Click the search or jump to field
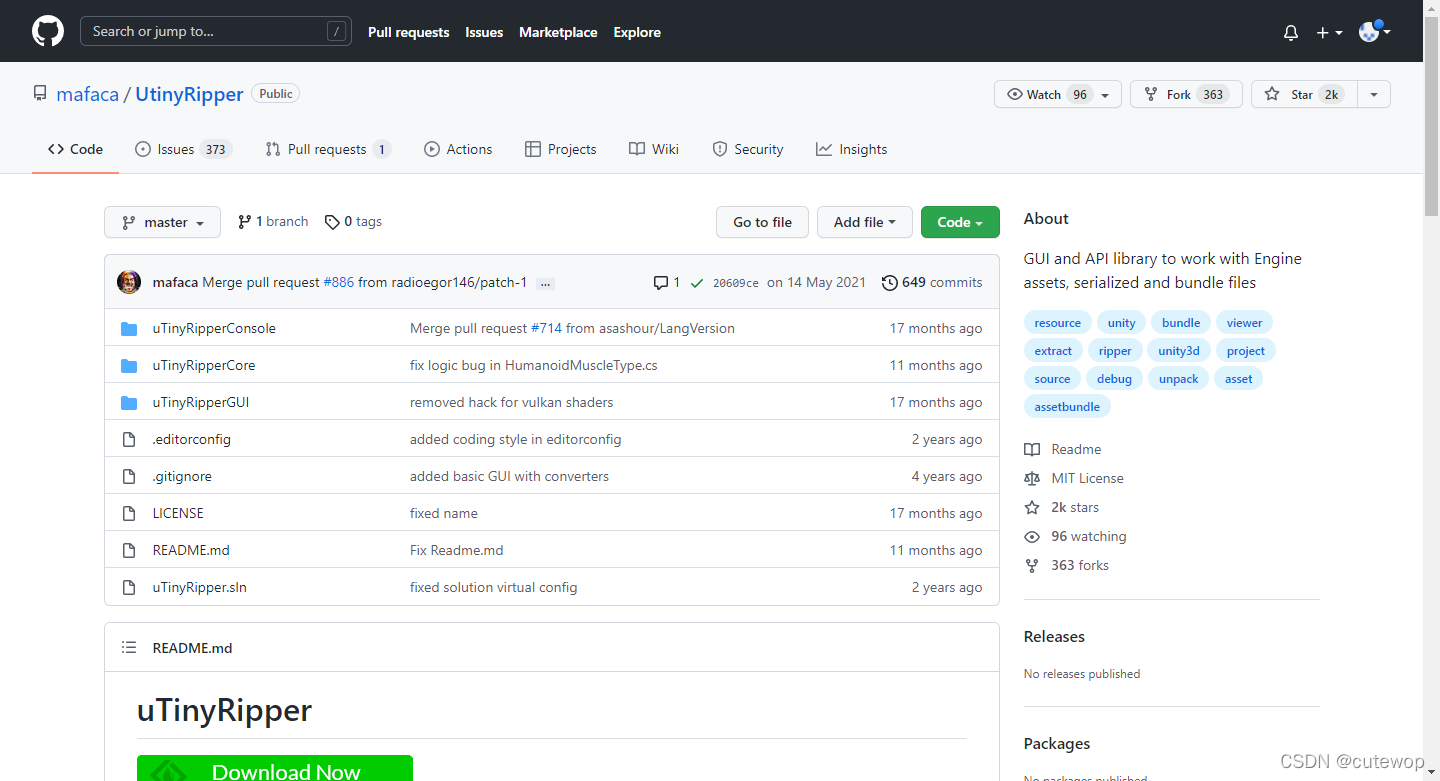1440x781 pixels. click(216, 31)
